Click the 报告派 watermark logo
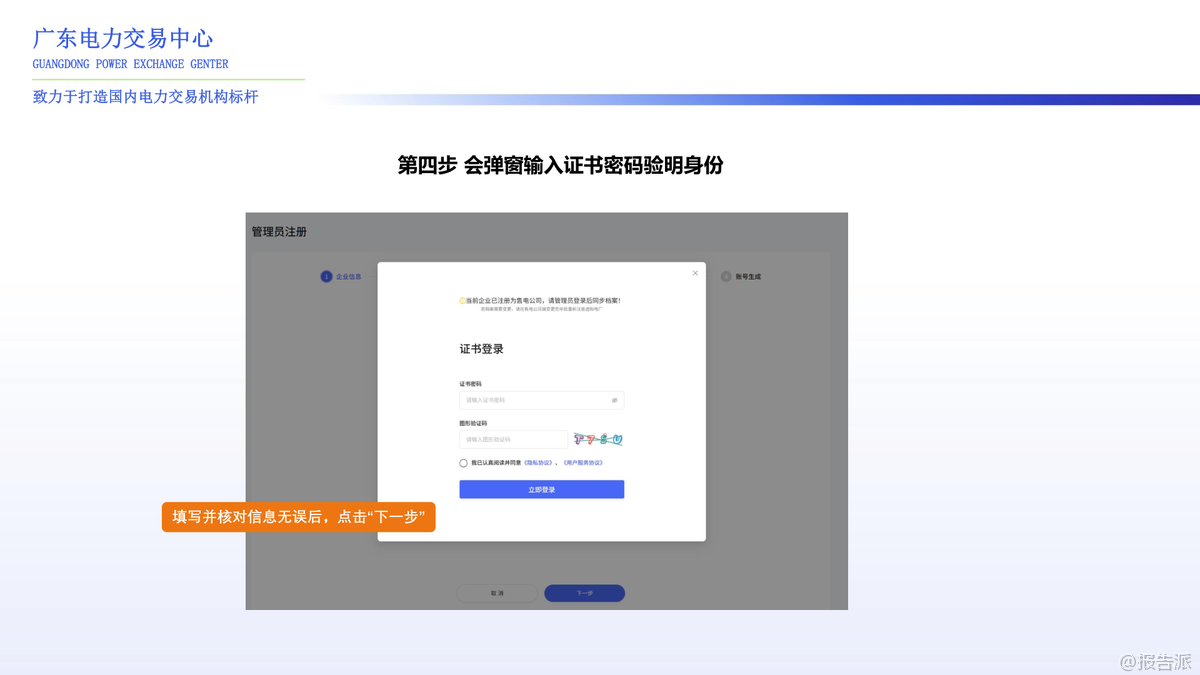 (x=1155, y=661)
